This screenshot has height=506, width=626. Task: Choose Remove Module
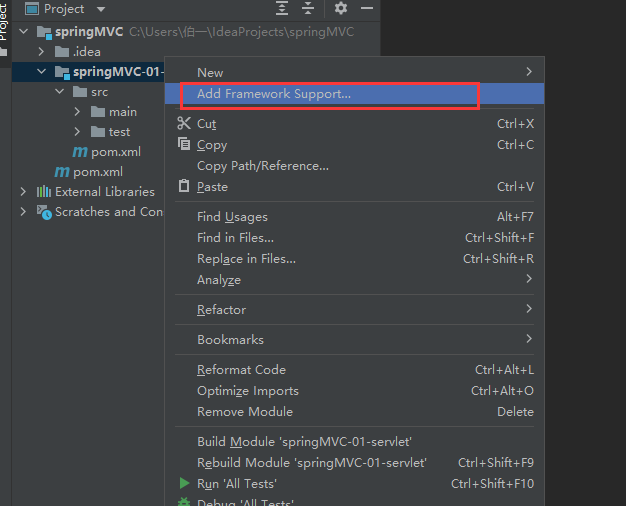click(x=355, y=412)
